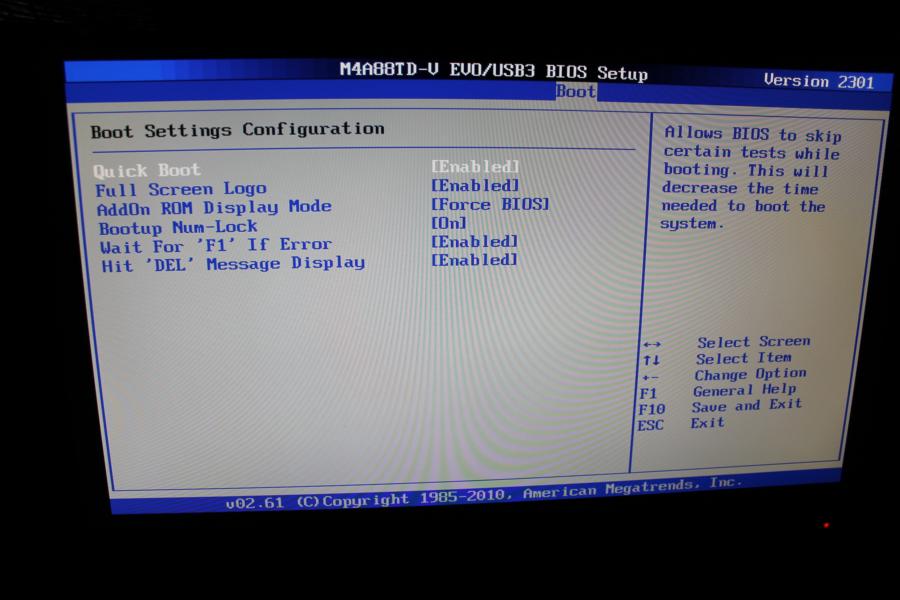This screenshot has width=900, height=600.
Task: Toggle the Bootup Num-Lock [On] value
Action: tap(449, 223)
